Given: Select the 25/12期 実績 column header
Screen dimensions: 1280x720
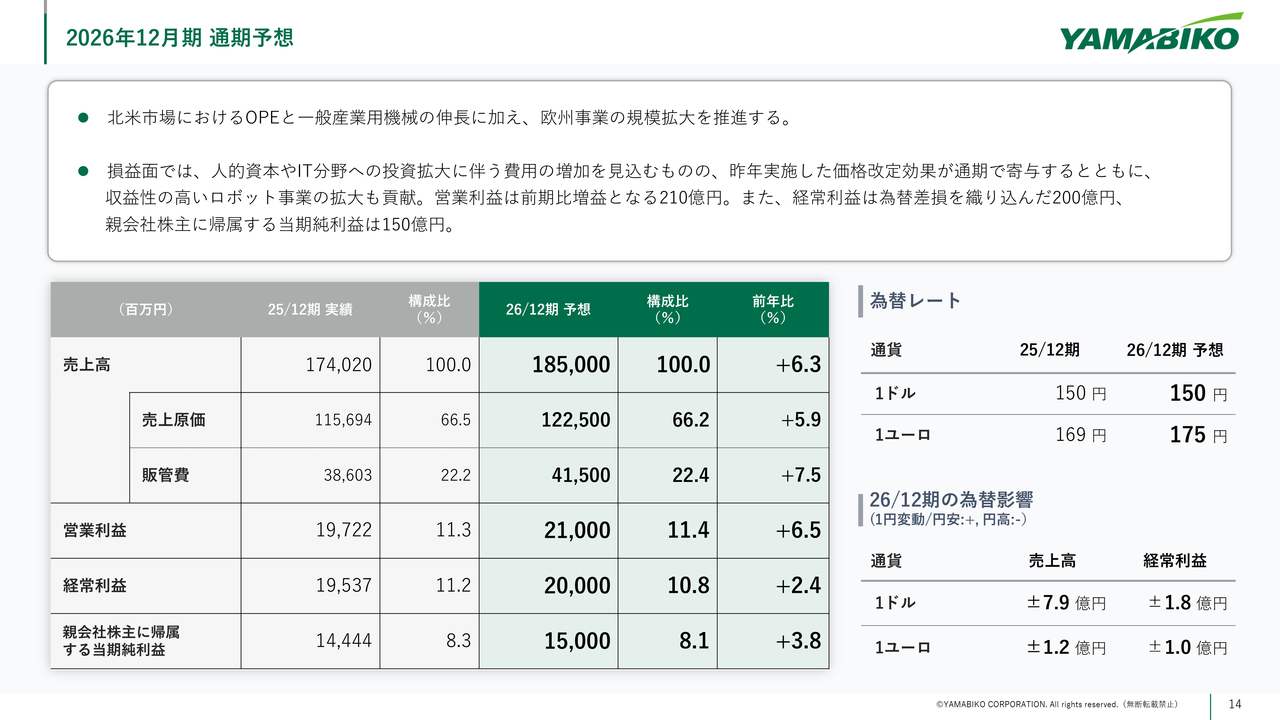Looking at the screenshot, I should tap(310, 310).
